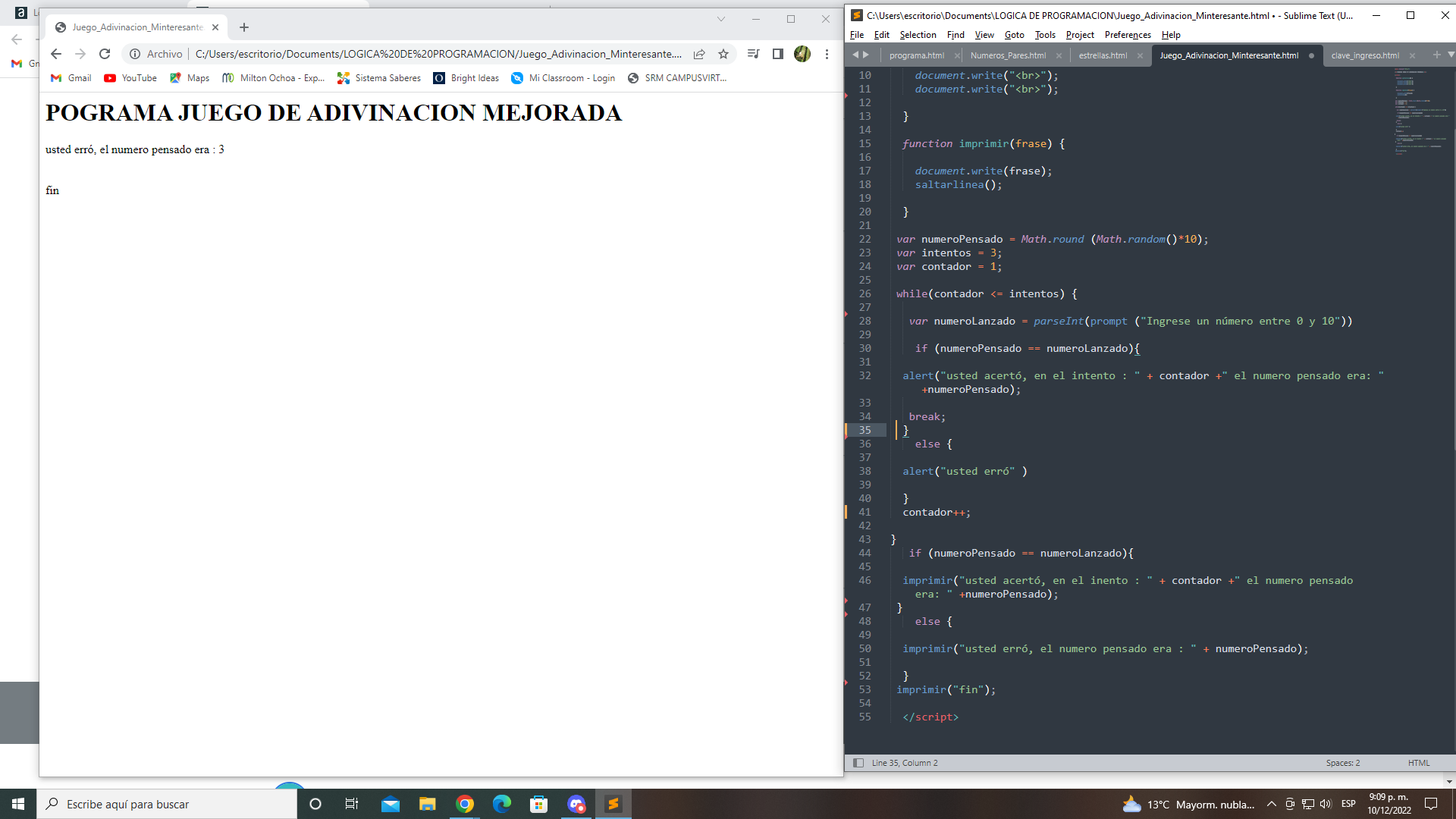Screen dimensions: 1456x819
Task: Open Sublime Text Selection menu
Action: (x=918, y=35)
